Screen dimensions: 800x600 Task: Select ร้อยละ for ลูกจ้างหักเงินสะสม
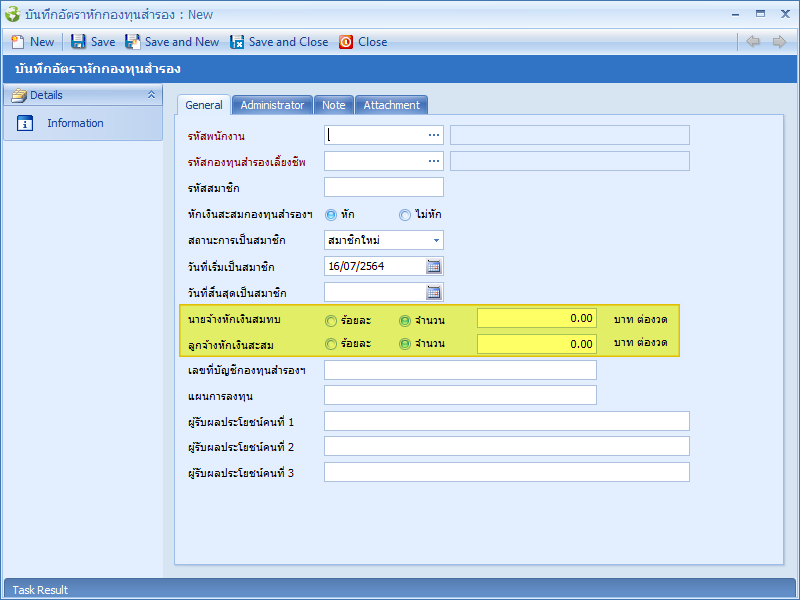click(x=331, y=344)
